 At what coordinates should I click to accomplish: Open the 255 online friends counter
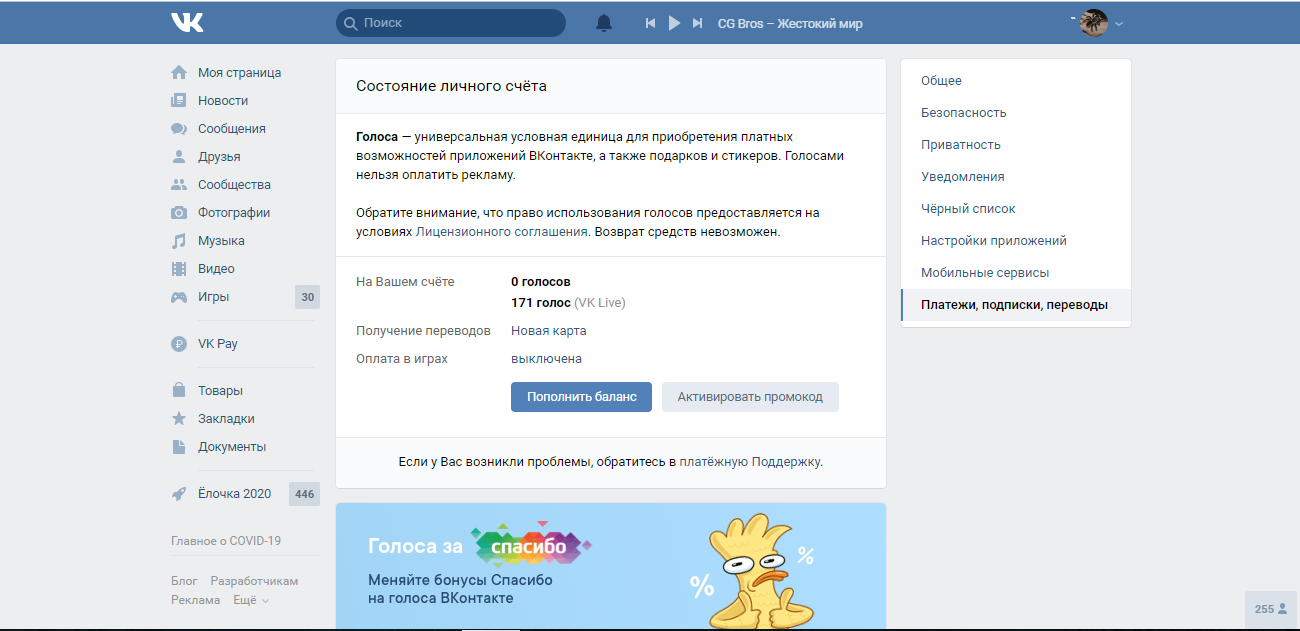[1271, 608]
